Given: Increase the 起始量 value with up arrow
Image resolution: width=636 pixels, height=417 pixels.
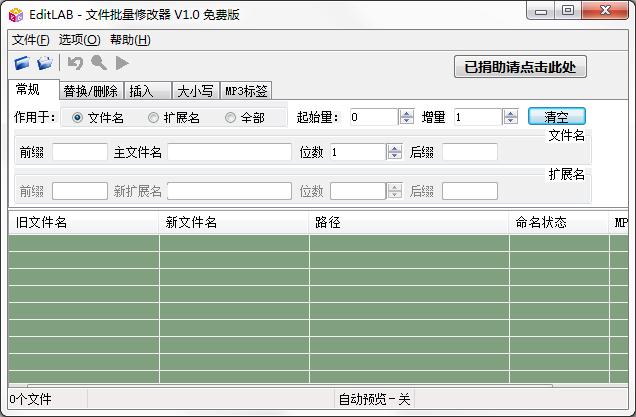Looking at the screenshot, I should (406, 113).
